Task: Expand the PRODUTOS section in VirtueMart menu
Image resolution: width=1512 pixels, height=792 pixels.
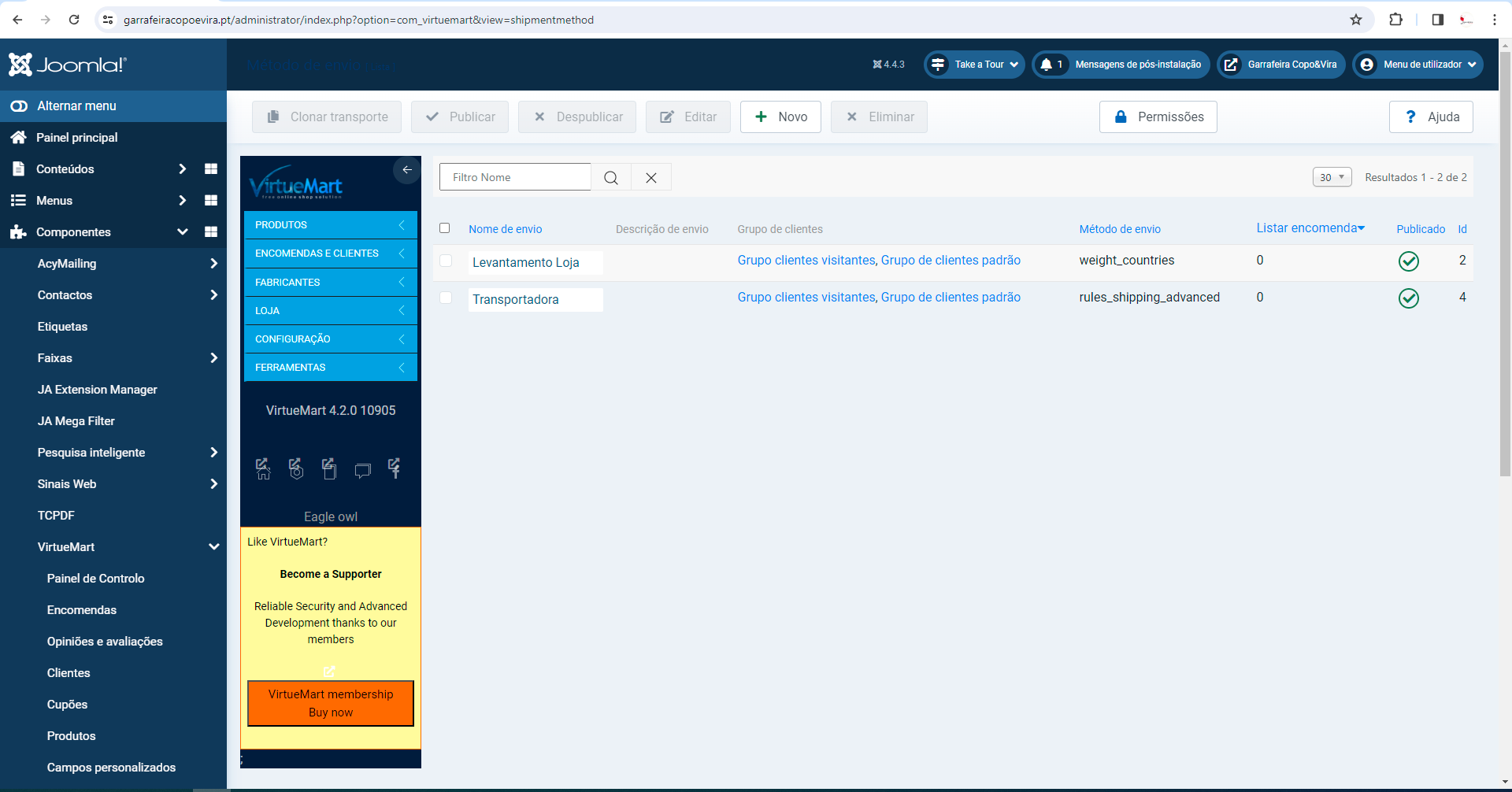Action: [x=330, y=225]
